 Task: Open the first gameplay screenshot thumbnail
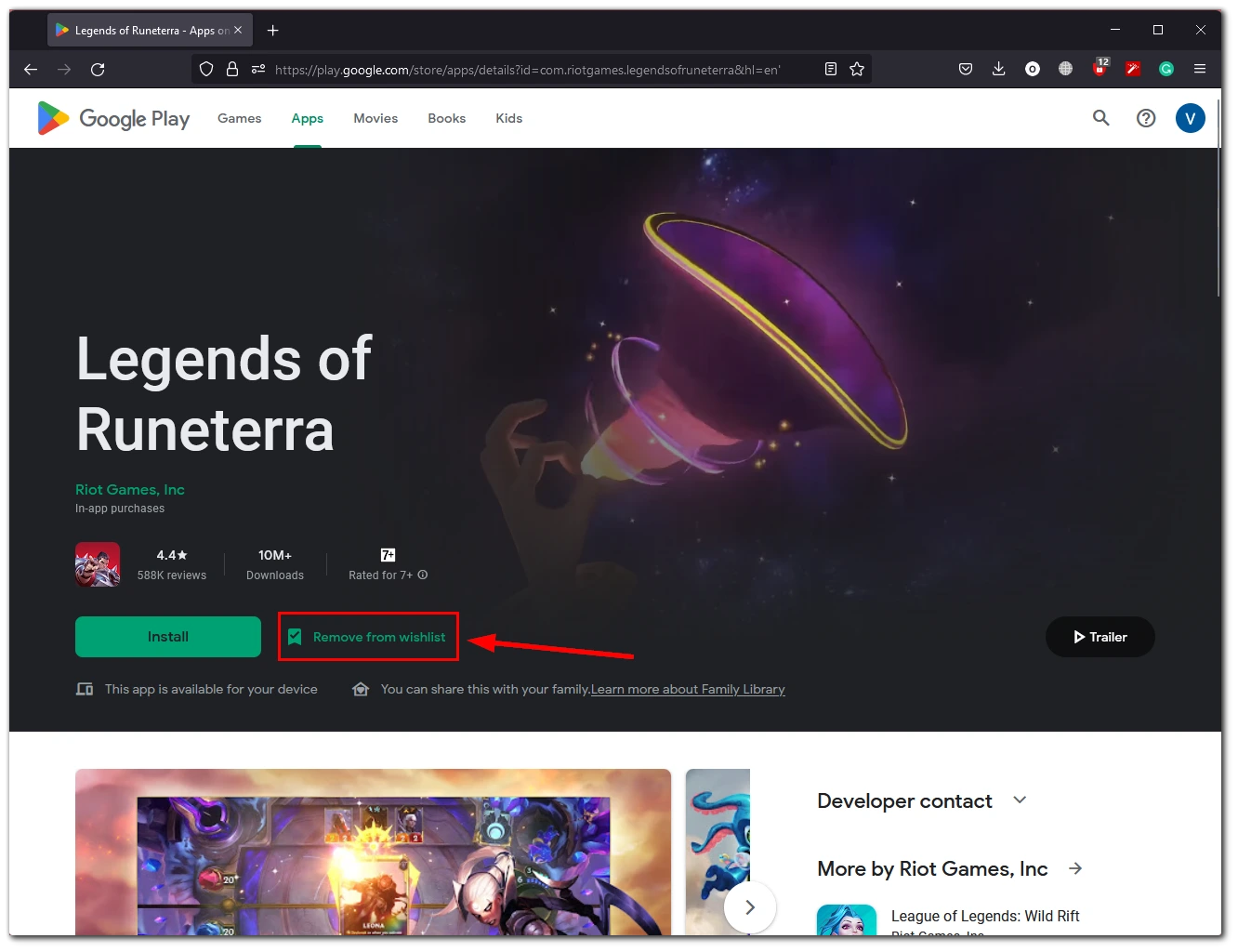373,852
